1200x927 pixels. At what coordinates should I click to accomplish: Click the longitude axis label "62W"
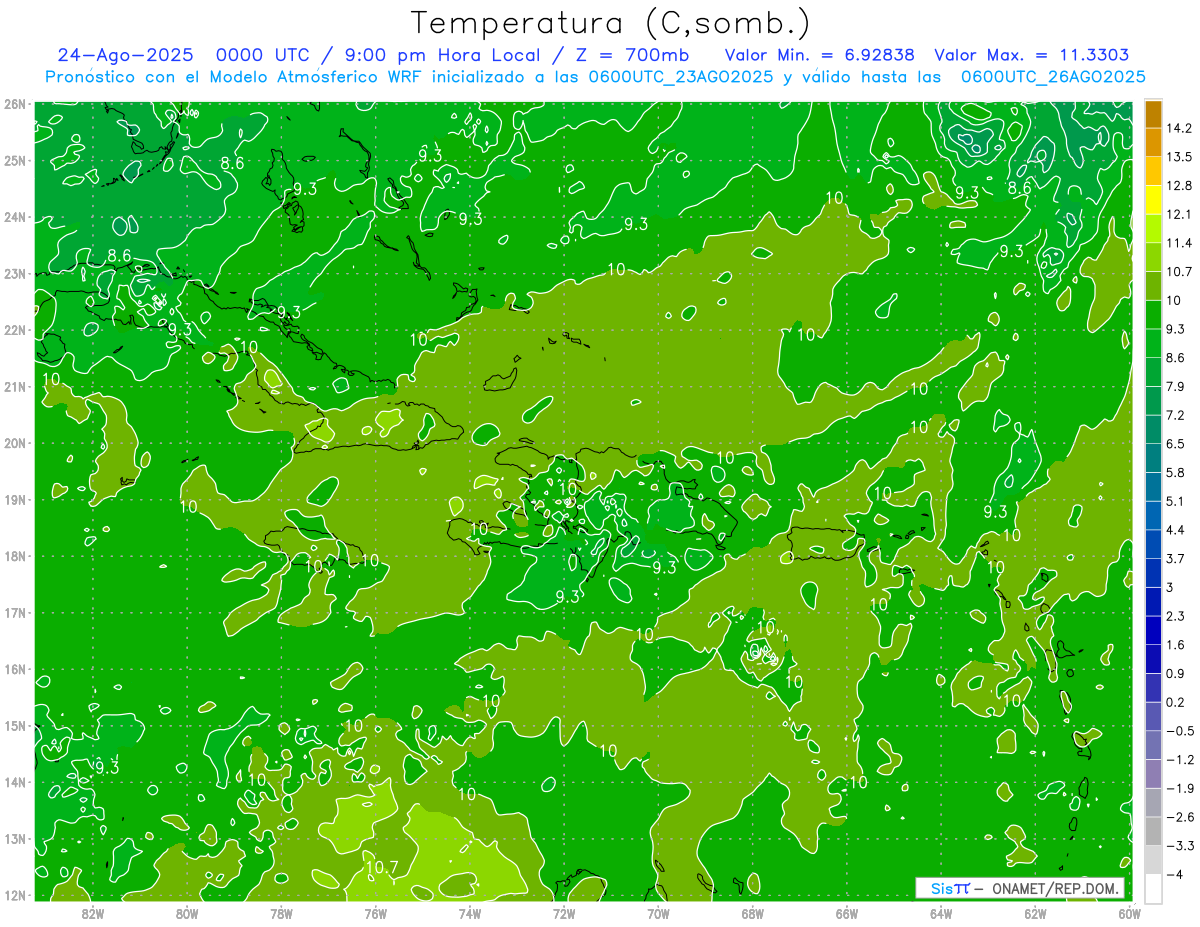point(1035,913)
